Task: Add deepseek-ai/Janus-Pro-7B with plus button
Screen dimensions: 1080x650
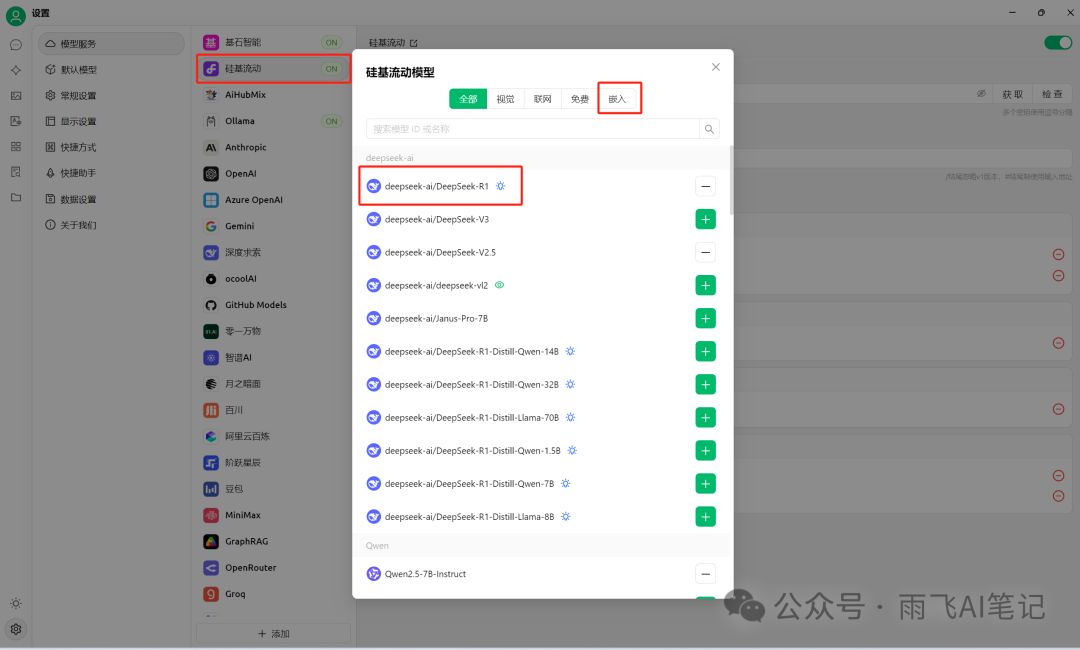Action: coord(705,318)
